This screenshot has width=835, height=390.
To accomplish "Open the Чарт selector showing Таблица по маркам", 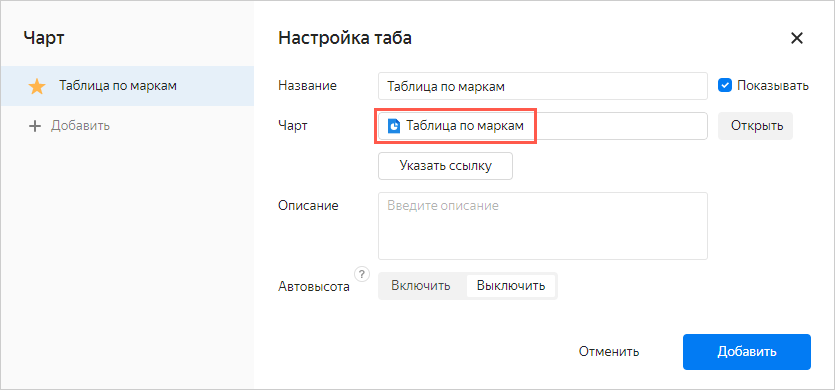I will 543,126.
